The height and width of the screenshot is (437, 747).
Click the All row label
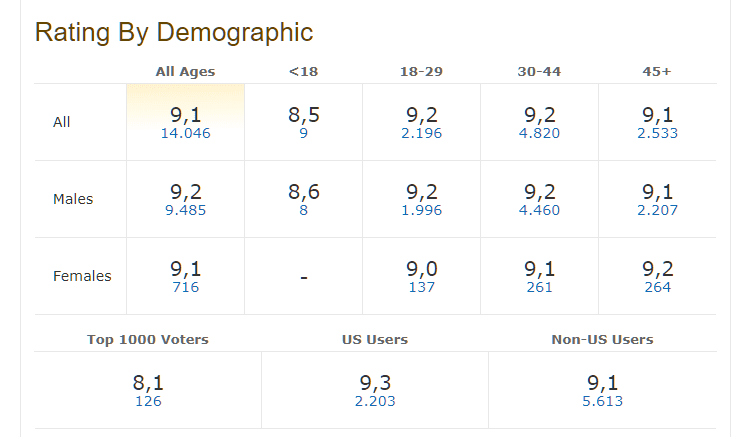point(62,122)
